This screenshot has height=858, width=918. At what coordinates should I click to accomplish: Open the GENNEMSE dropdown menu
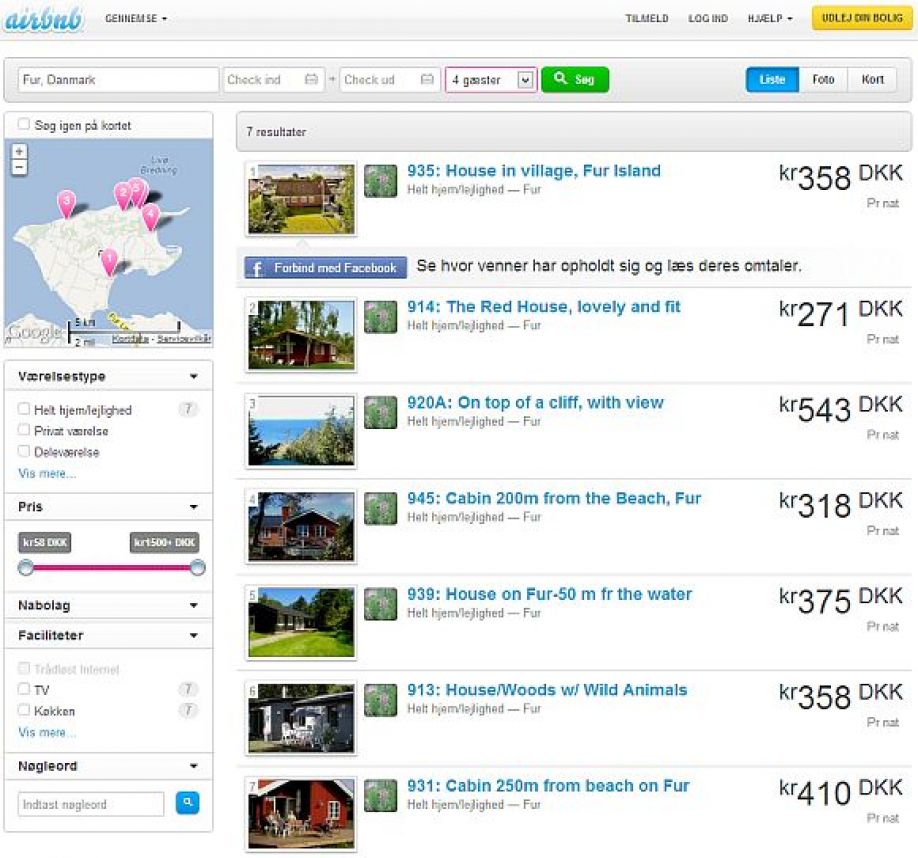tap(136, 19)
